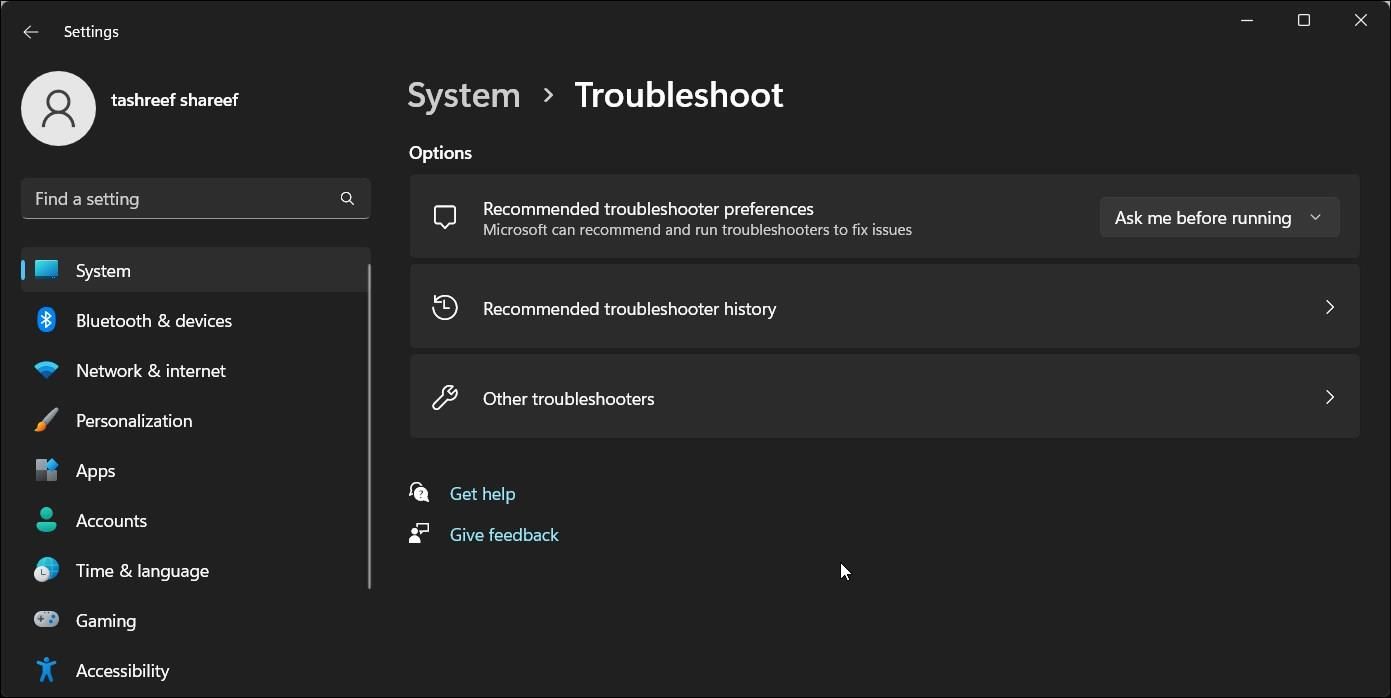Select the Bluetooth & devices icon
Screen dimensions: 1391x698
[46, 319]
